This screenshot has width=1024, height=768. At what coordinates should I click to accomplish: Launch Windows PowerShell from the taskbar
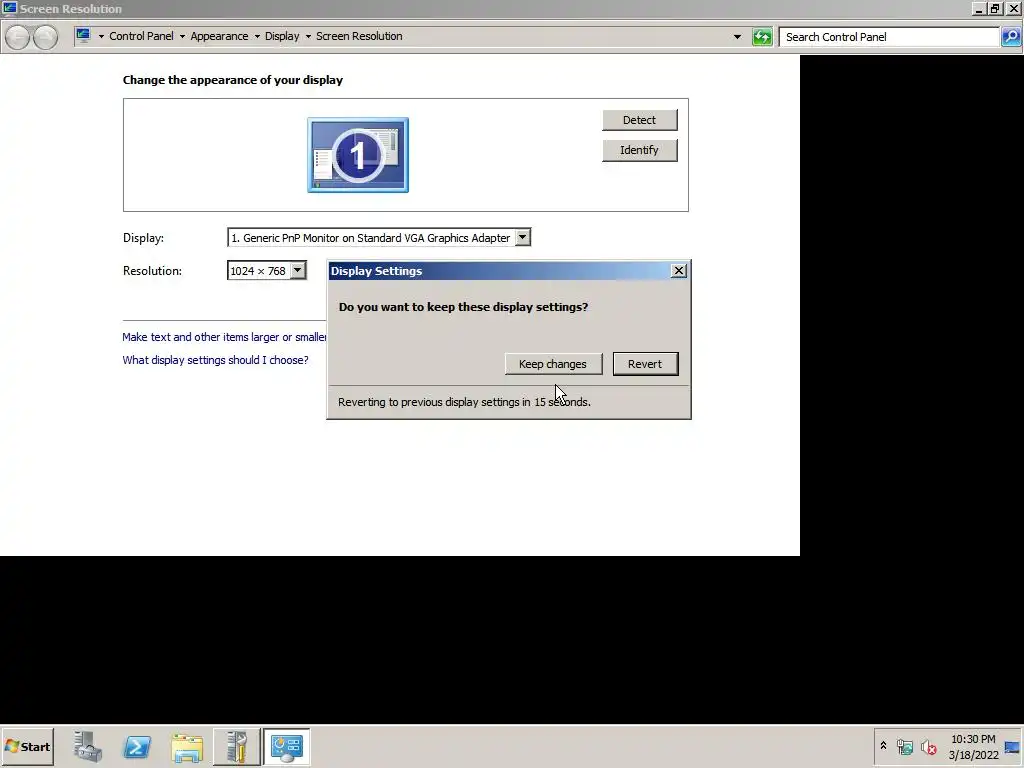[138, 746]
